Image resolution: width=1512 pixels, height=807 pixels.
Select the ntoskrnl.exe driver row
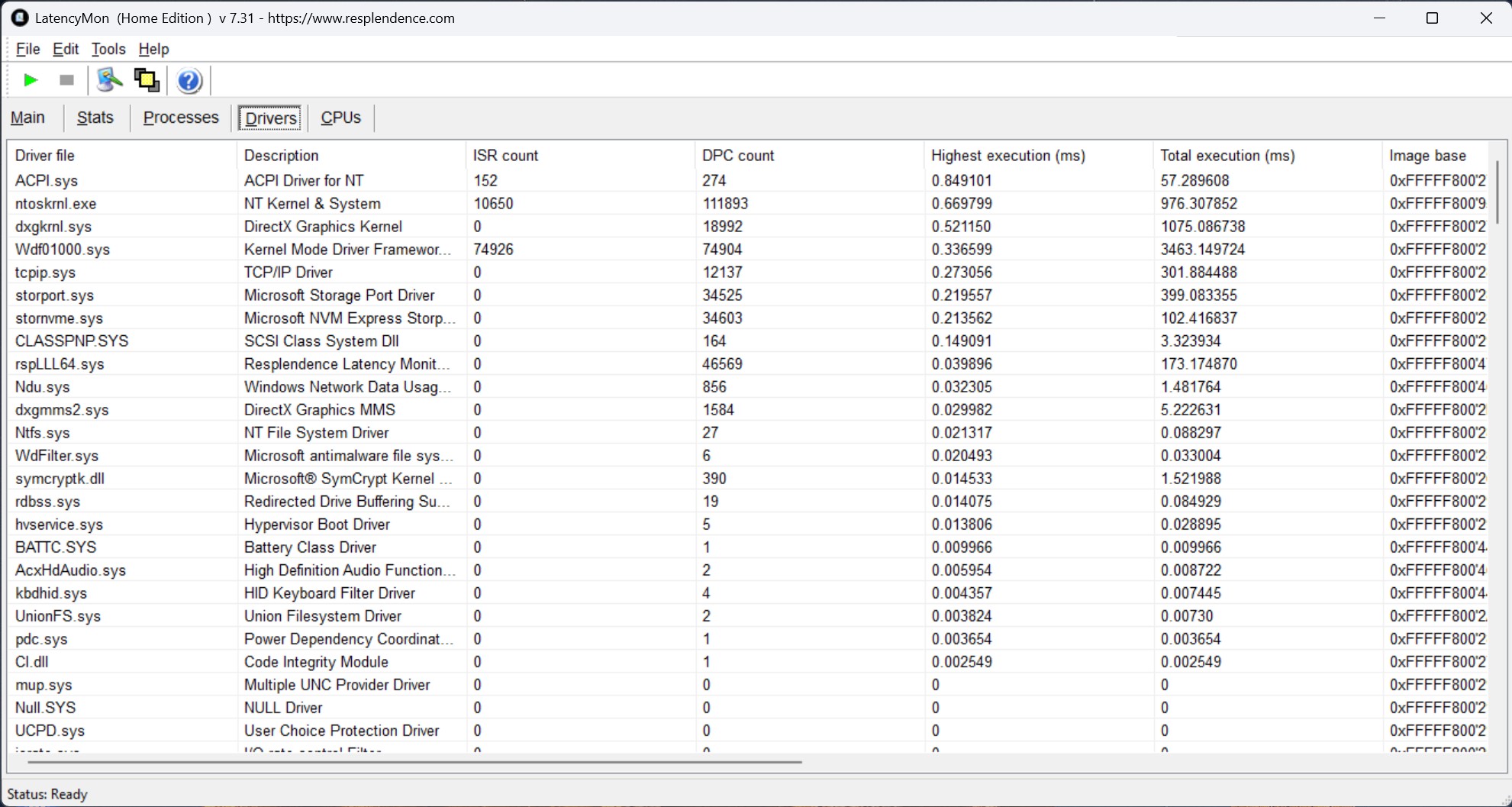click(x=56, y=204)
